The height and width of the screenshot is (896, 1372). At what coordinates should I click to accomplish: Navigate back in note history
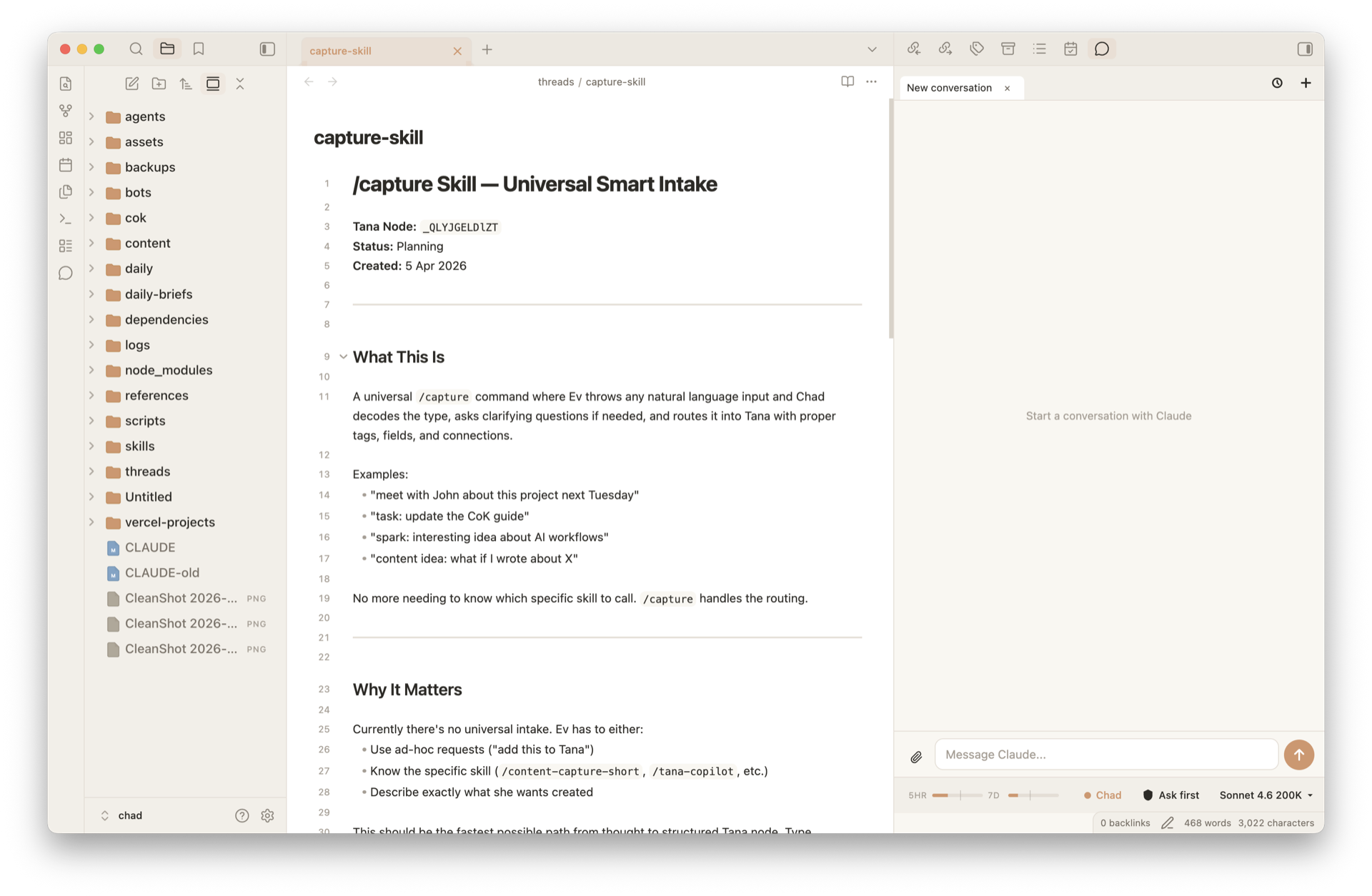(x=309, y=81)
